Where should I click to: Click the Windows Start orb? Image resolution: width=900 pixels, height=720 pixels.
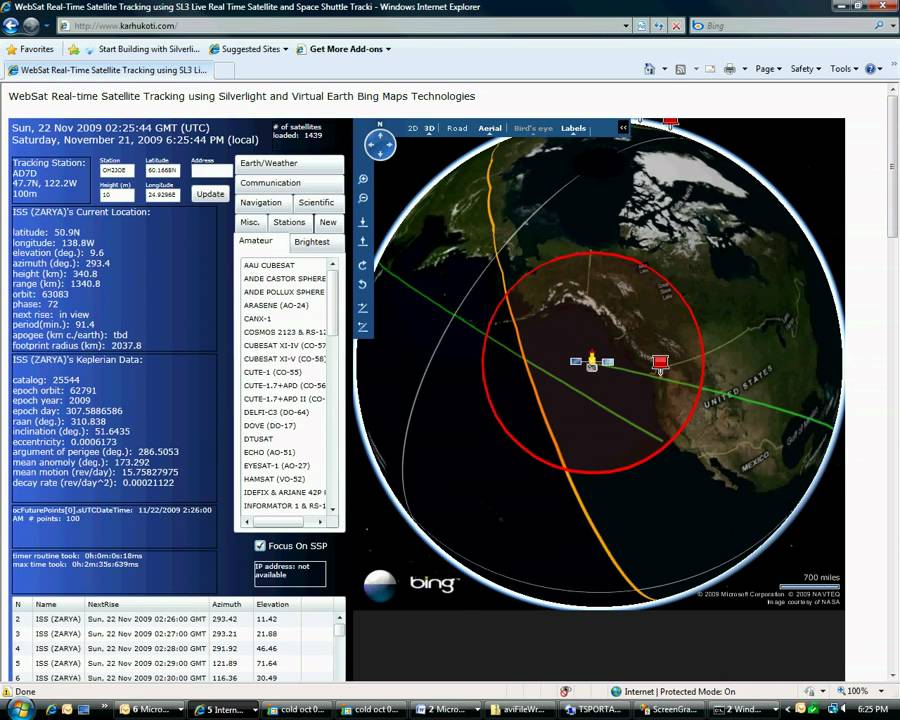click(x=20, y=709)
